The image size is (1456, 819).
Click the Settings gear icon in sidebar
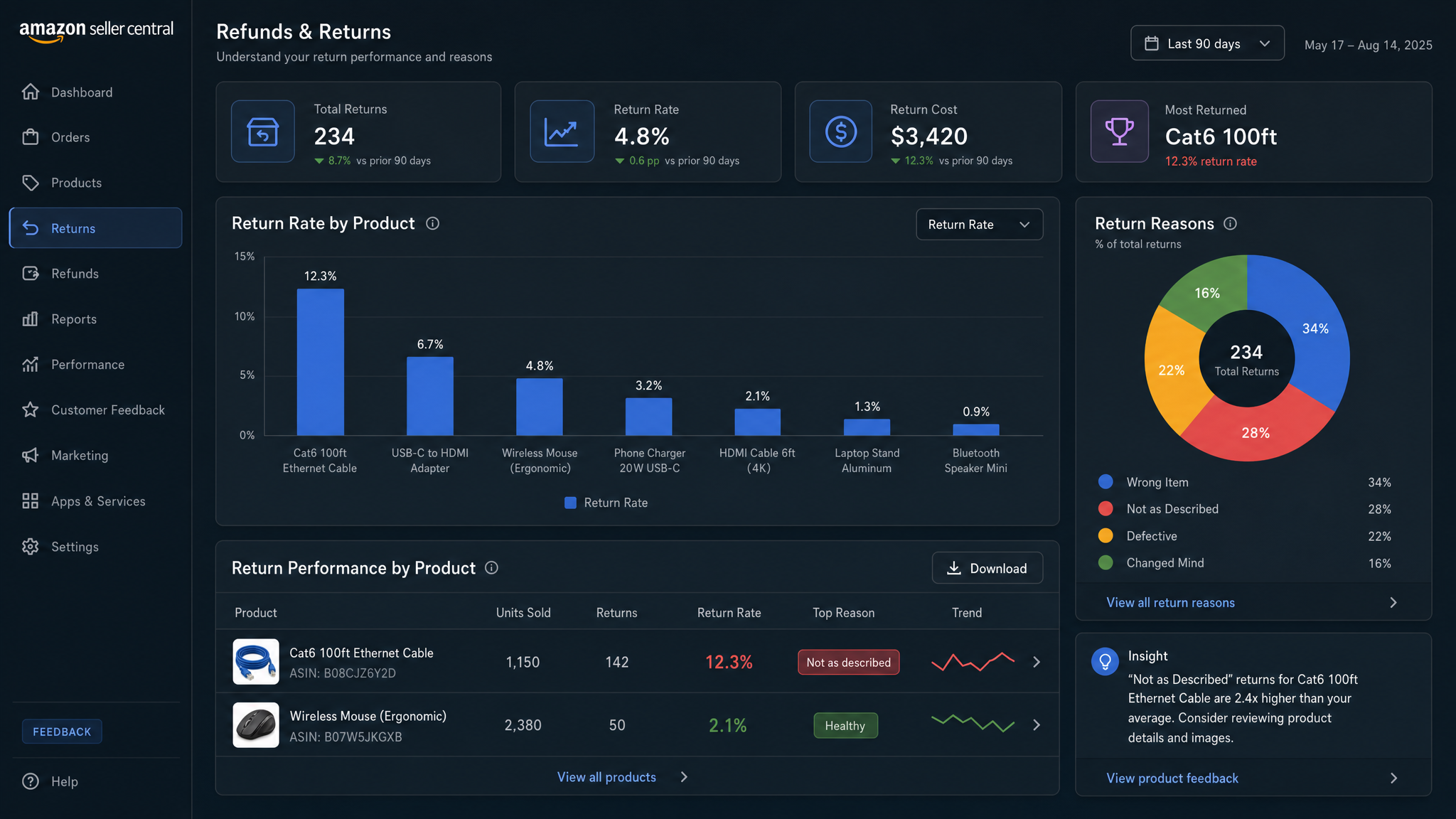(31, 547)
